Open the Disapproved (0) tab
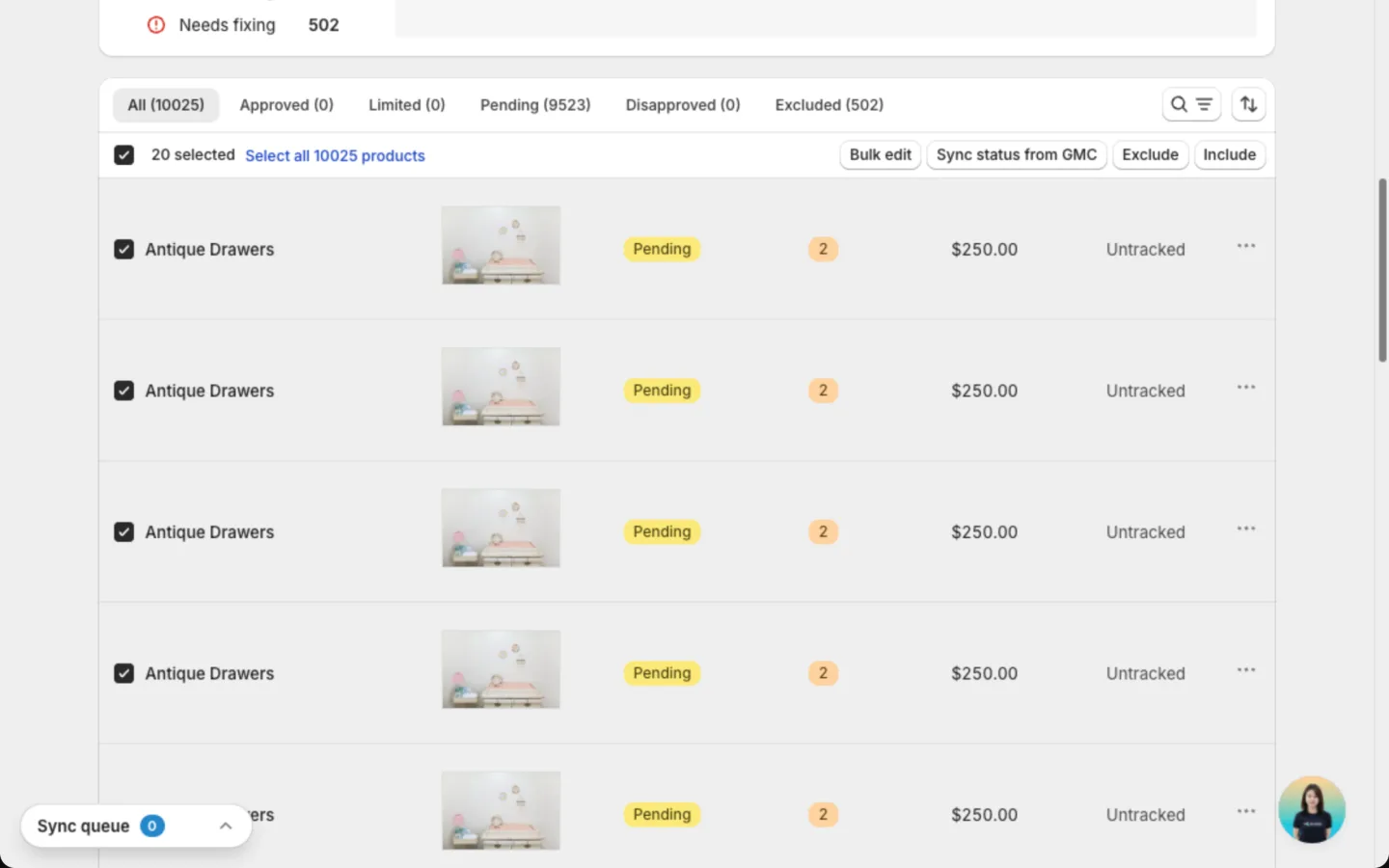The width and height of the screenshot is (1389, 868). tap(683, 105)
